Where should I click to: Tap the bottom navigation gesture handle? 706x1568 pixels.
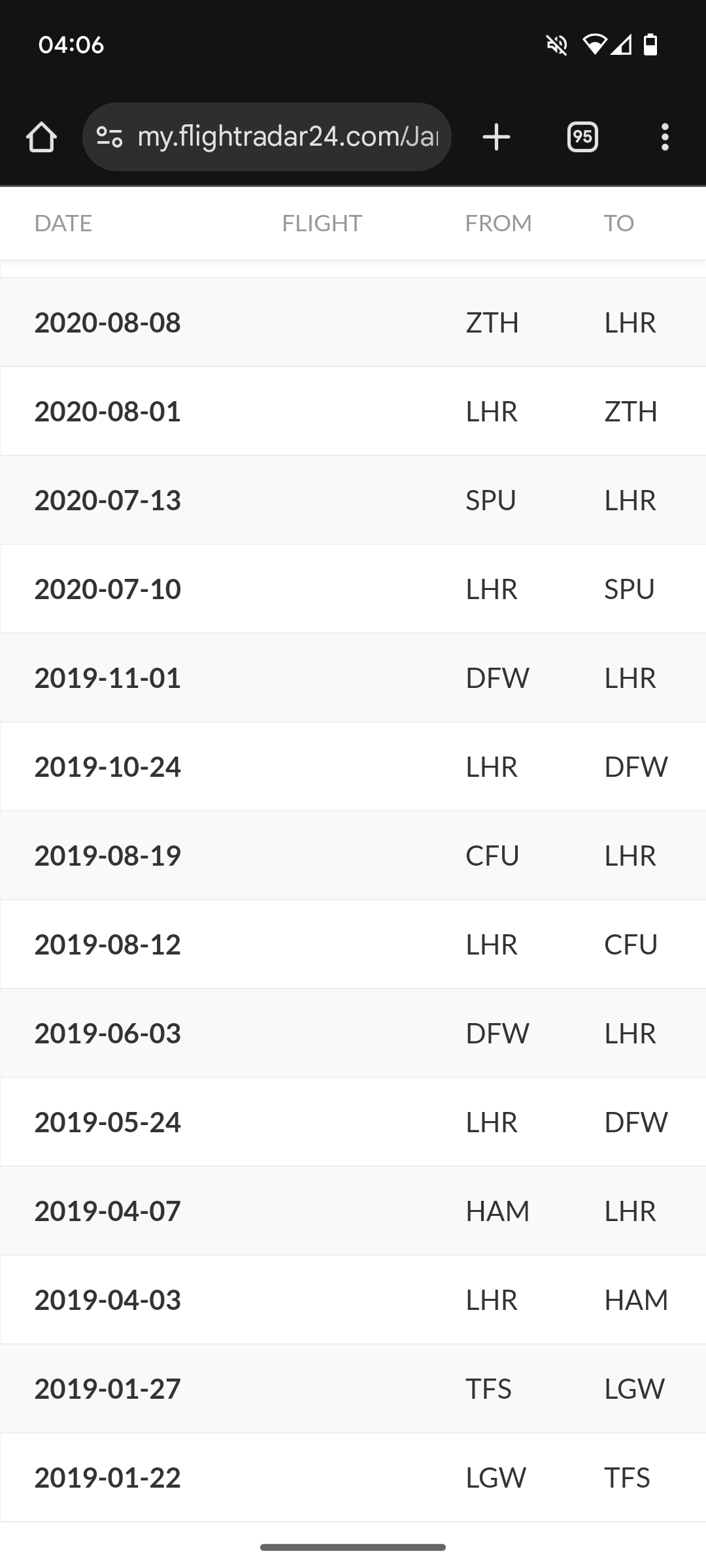[x=353, y=1547]
